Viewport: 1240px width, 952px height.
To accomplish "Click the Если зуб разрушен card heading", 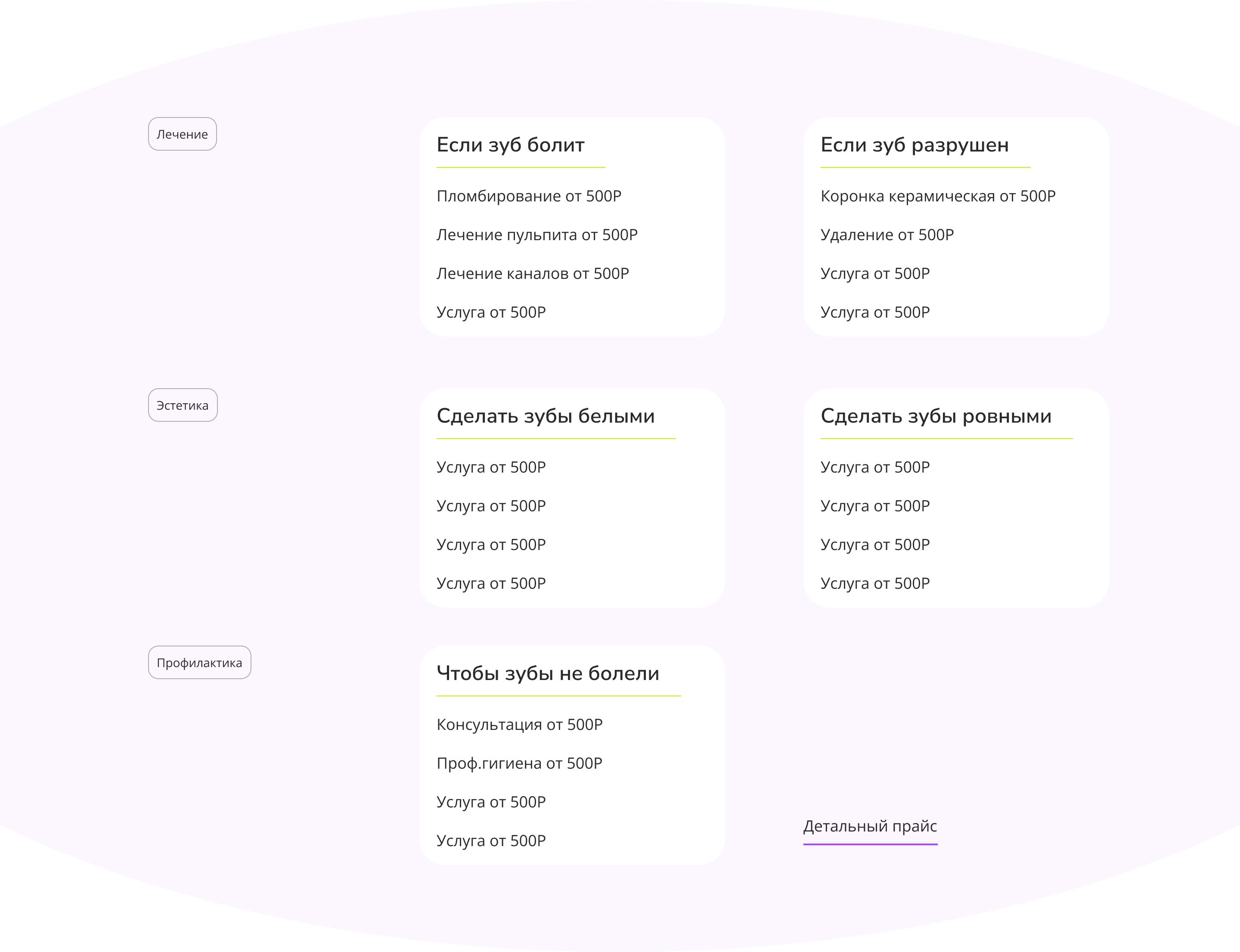I will [x=914, y=145].
